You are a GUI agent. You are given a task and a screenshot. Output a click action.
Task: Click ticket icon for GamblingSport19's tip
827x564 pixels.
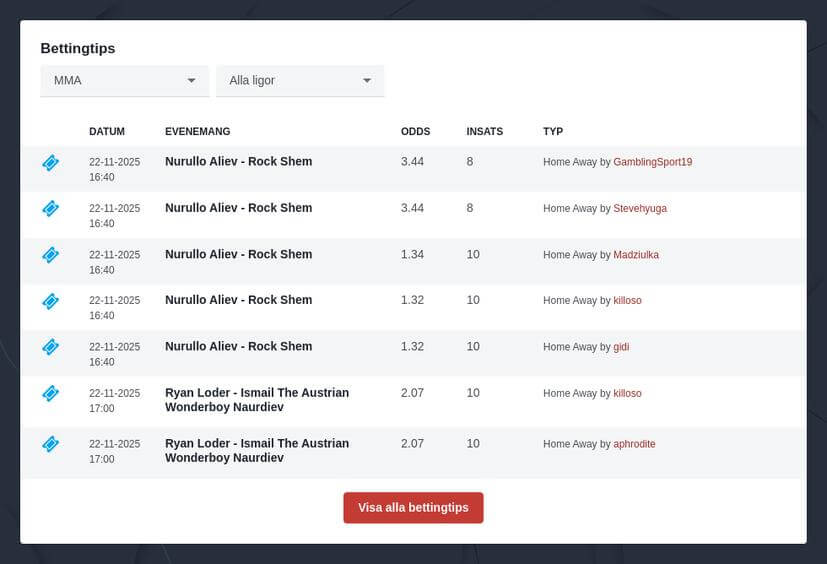pyautogui.click(x=51, y=163)
